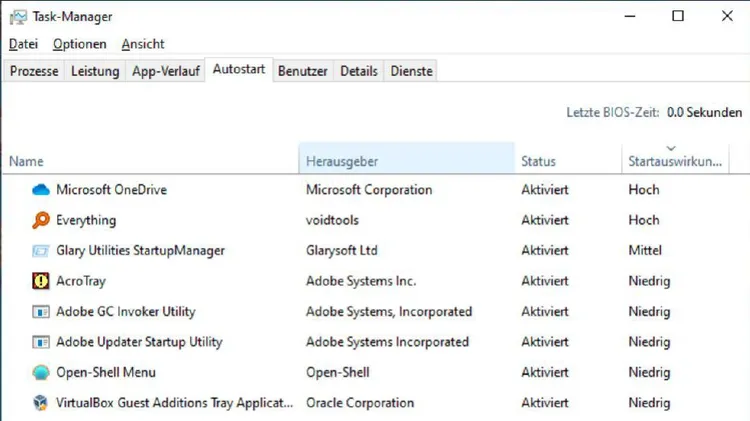Open the Optionen menu
750x421 pixels.
[x=79, y=44]
